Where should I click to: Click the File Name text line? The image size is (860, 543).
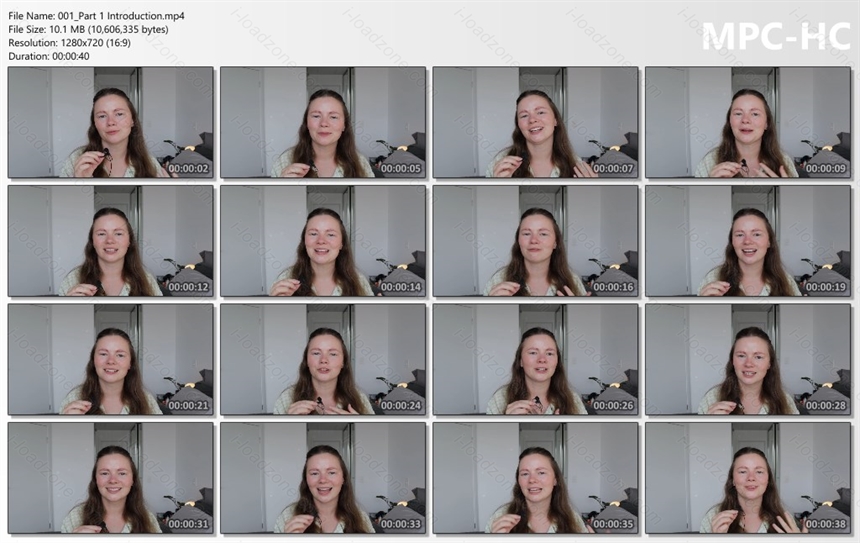tap(97, 16)
